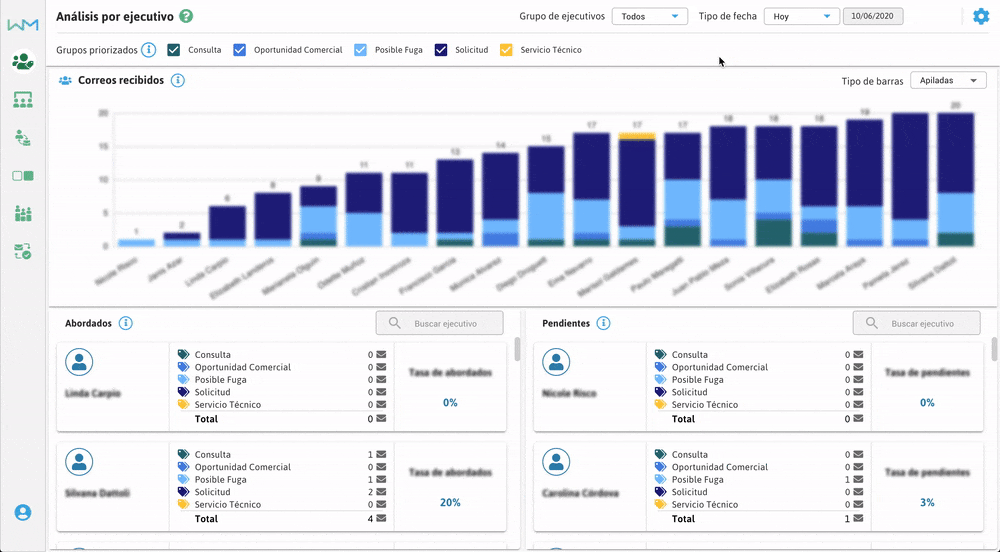Expand the Tipo de fecha dropdown
This screenshot has width=1000, height=552.
(x=801, y=16)
